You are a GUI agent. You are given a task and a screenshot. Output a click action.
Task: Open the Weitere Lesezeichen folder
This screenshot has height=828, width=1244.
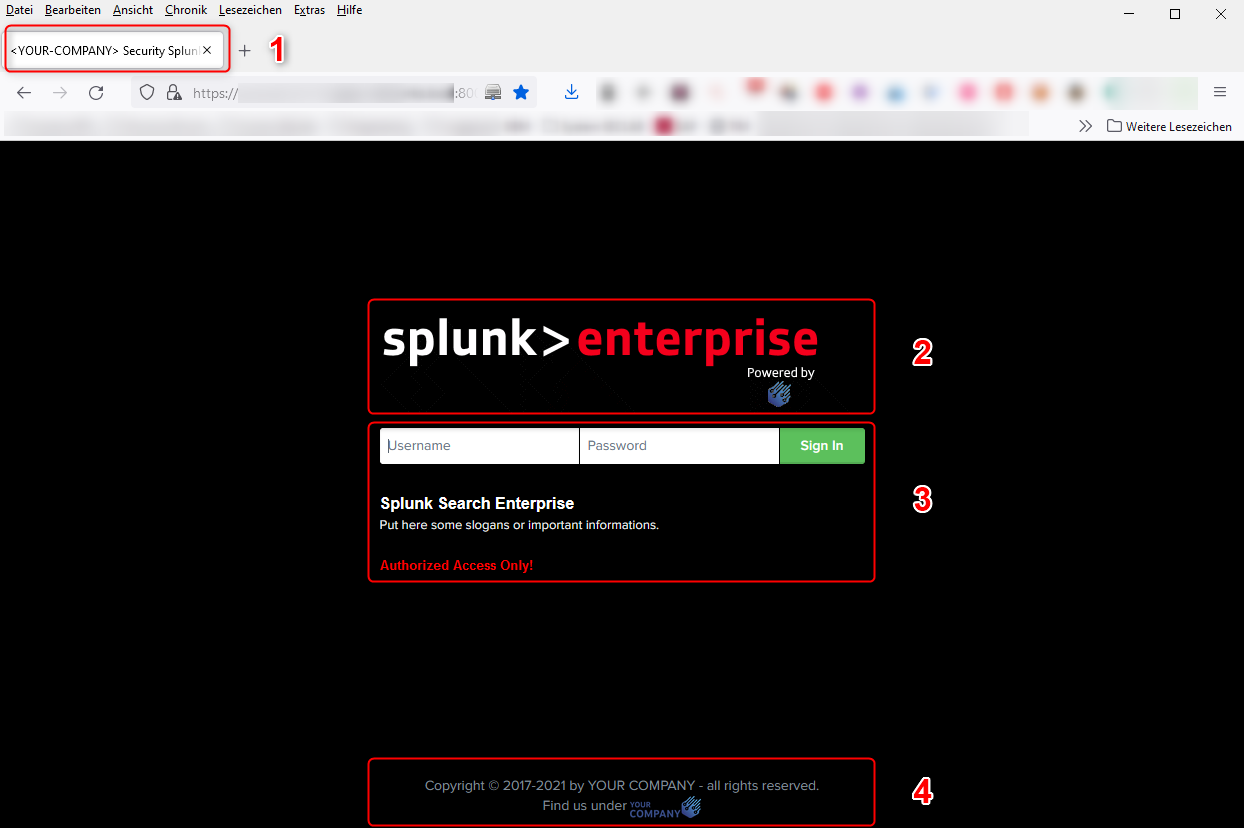pos(1169,127)
